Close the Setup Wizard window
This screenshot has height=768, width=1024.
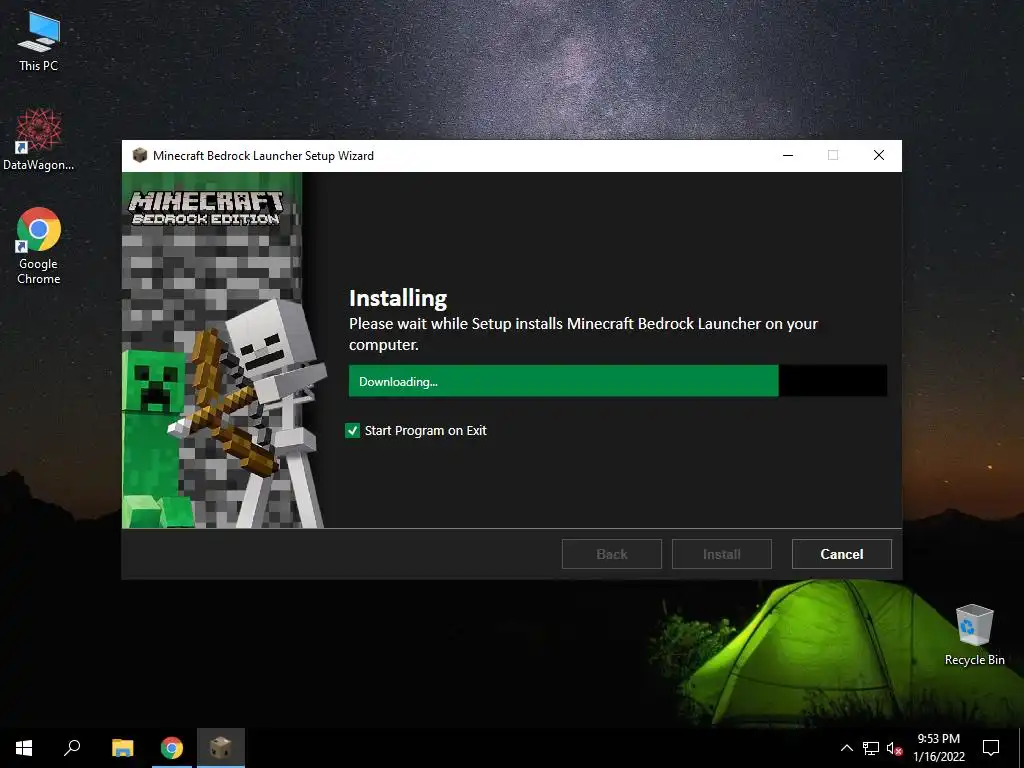879,155
